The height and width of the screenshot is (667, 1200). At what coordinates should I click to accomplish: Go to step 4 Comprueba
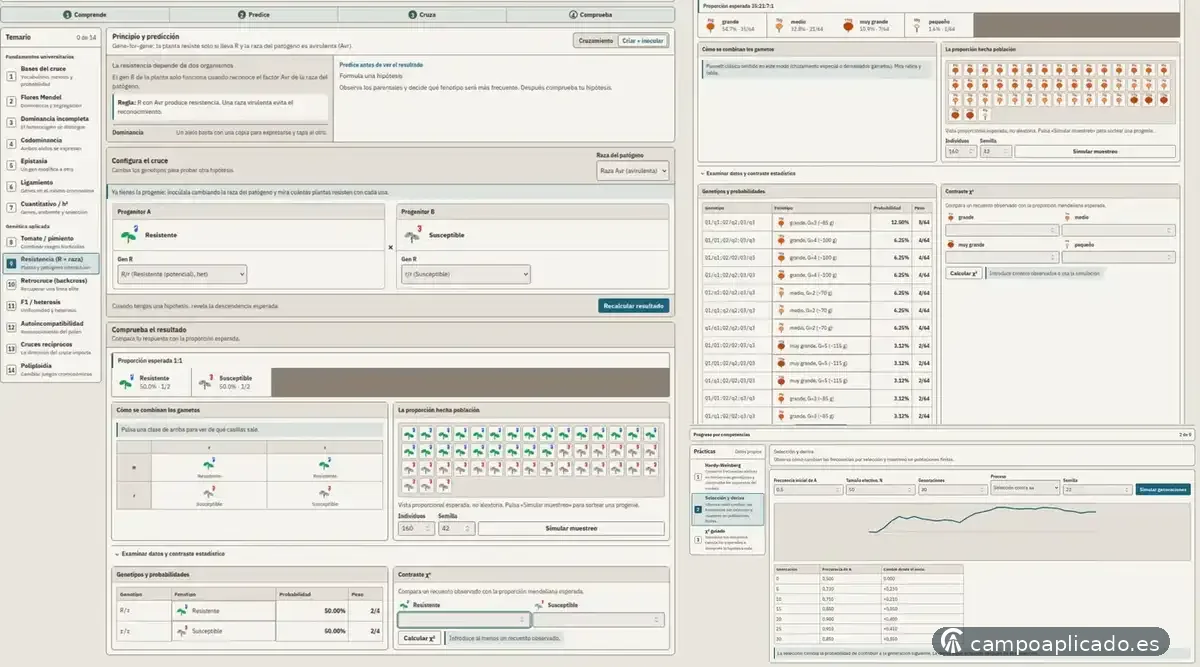pos(590,15)
